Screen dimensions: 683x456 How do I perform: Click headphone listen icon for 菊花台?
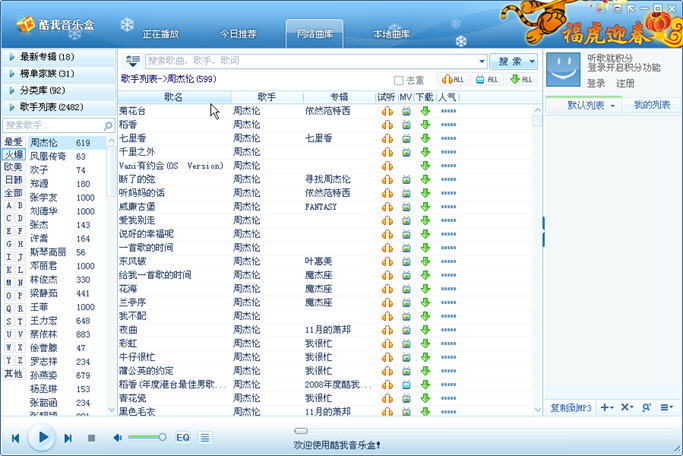pyautogui.click(x=387, y=111)
